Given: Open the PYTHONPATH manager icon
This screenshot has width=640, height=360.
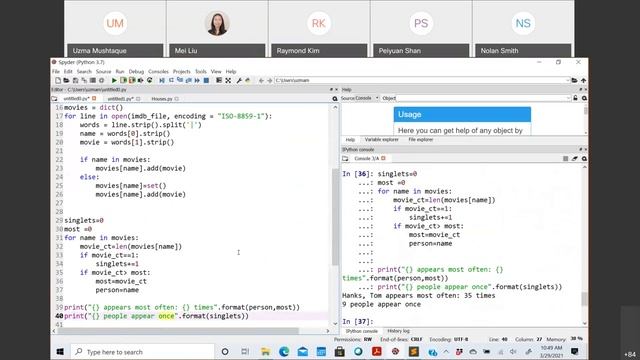Looking at the screenshot, I should 248,80.
